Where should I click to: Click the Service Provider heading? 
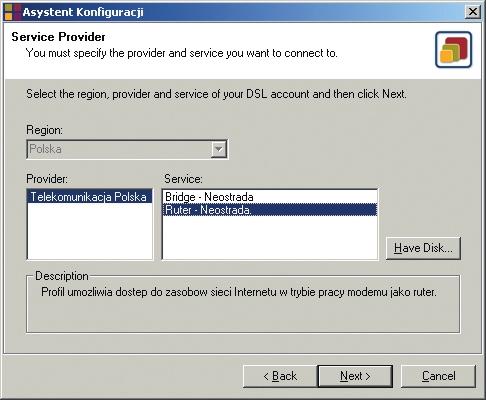(x=58, y=37)
